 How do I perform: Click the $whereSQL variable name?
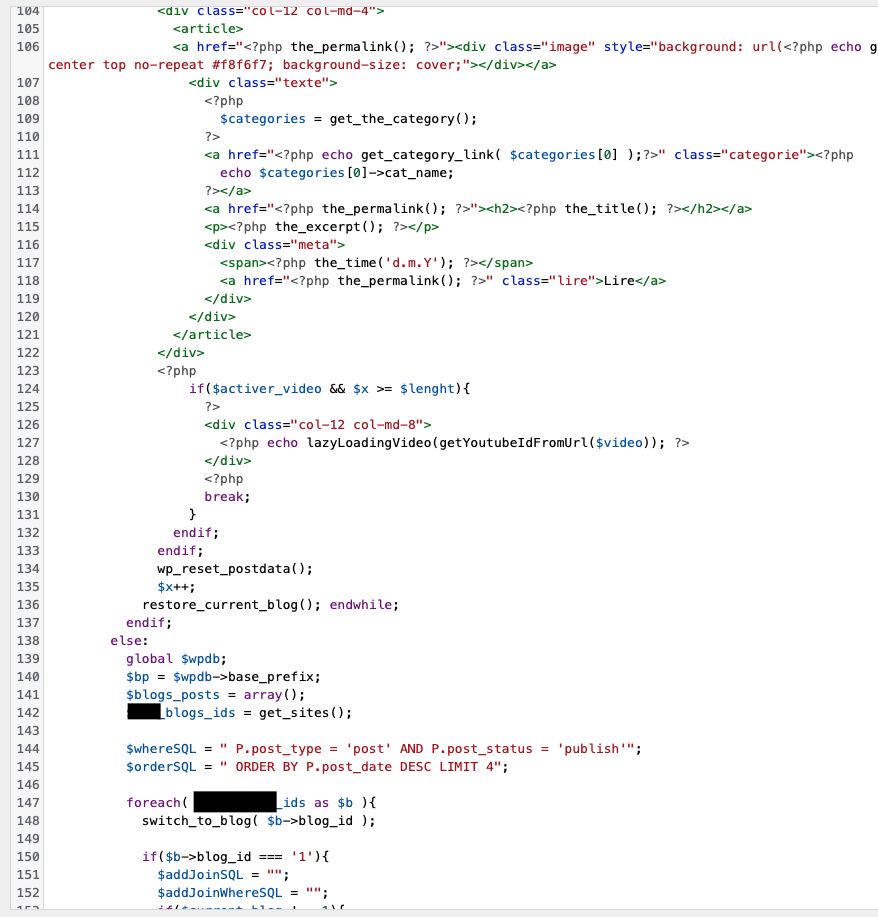pos(161,749)
